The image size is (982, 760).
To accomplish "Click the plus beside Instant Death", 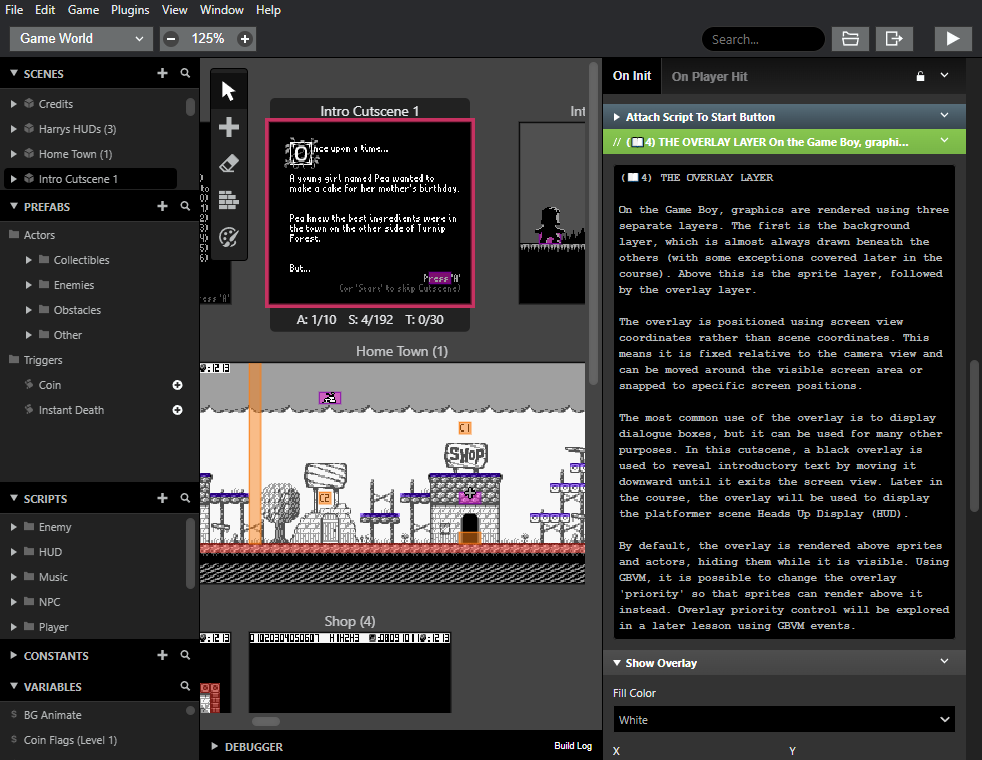I will [177, 410].
